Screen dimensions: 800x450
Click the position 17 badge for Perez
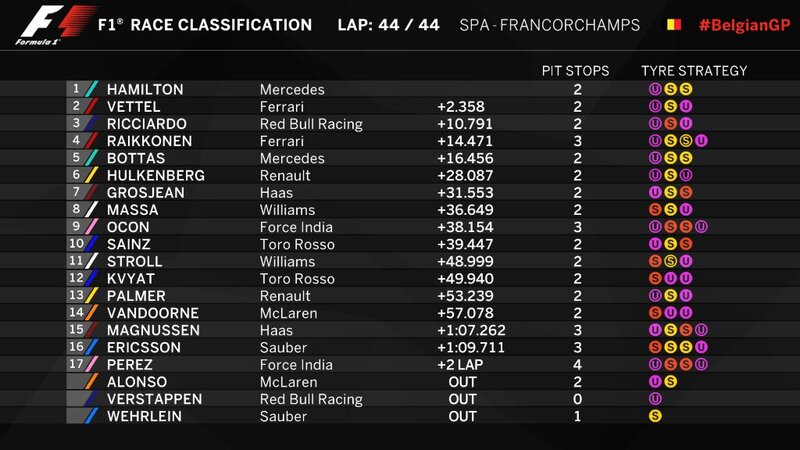pyautogui.click(x=76, y=365)
